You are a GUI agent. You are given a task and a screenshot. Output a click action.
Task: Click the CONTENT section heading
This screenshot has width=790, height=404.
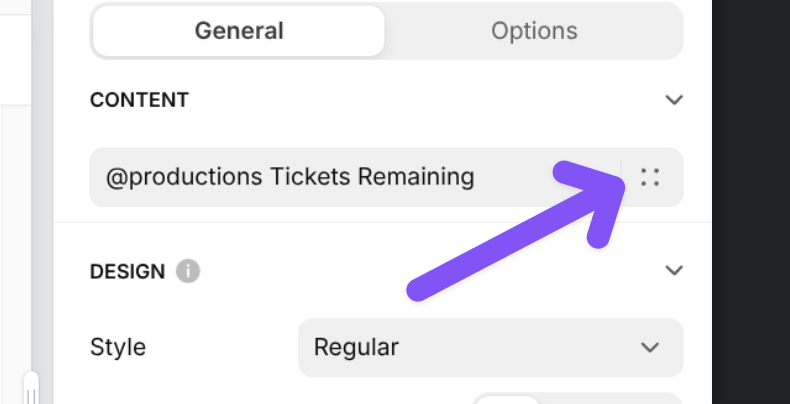(x=139, y=100)
